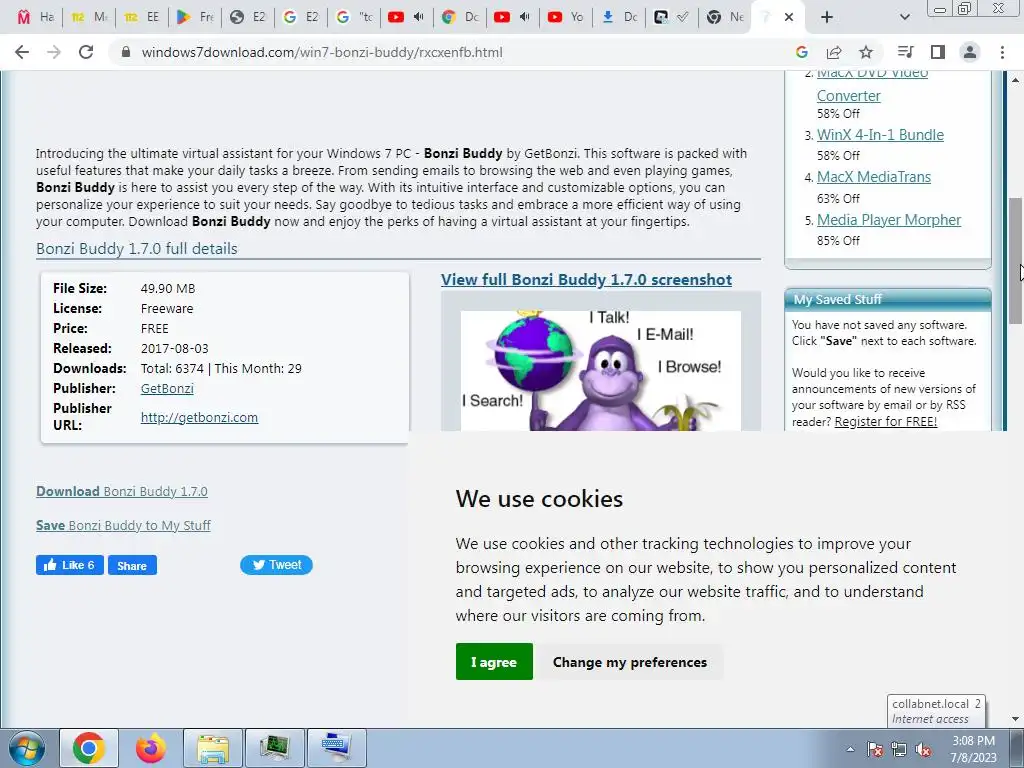Open Action Center flag icon

[875, 749]
